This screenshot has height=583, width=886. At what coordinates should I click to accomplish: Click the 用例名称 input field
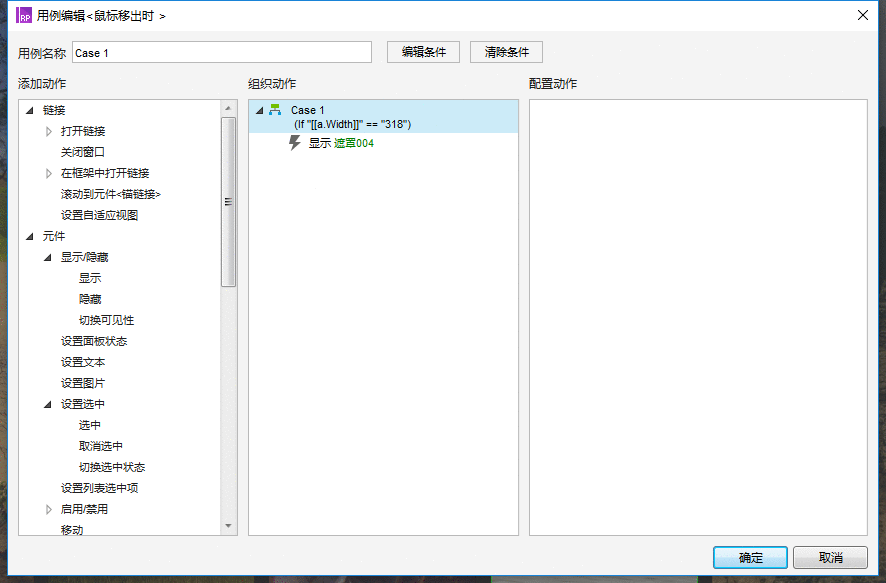[x=222, y=53]
